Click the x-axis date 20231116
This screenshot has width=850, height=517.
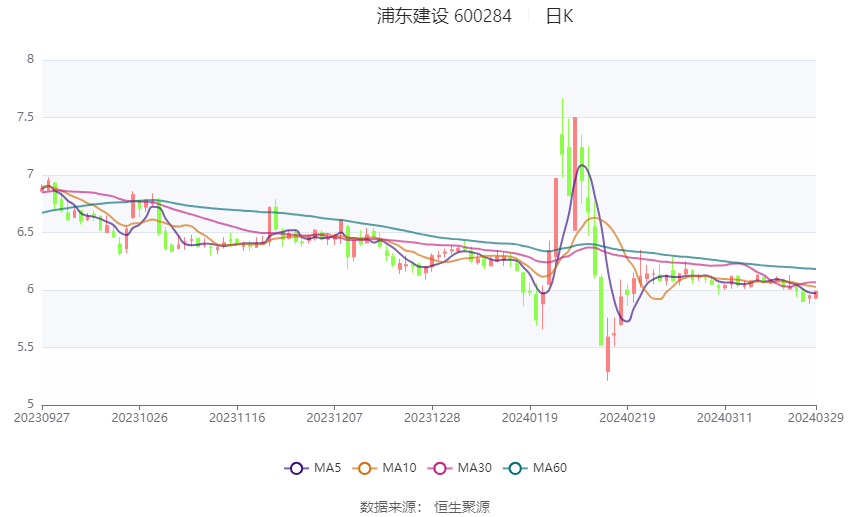pyautogui.click(x=237, y=418)
